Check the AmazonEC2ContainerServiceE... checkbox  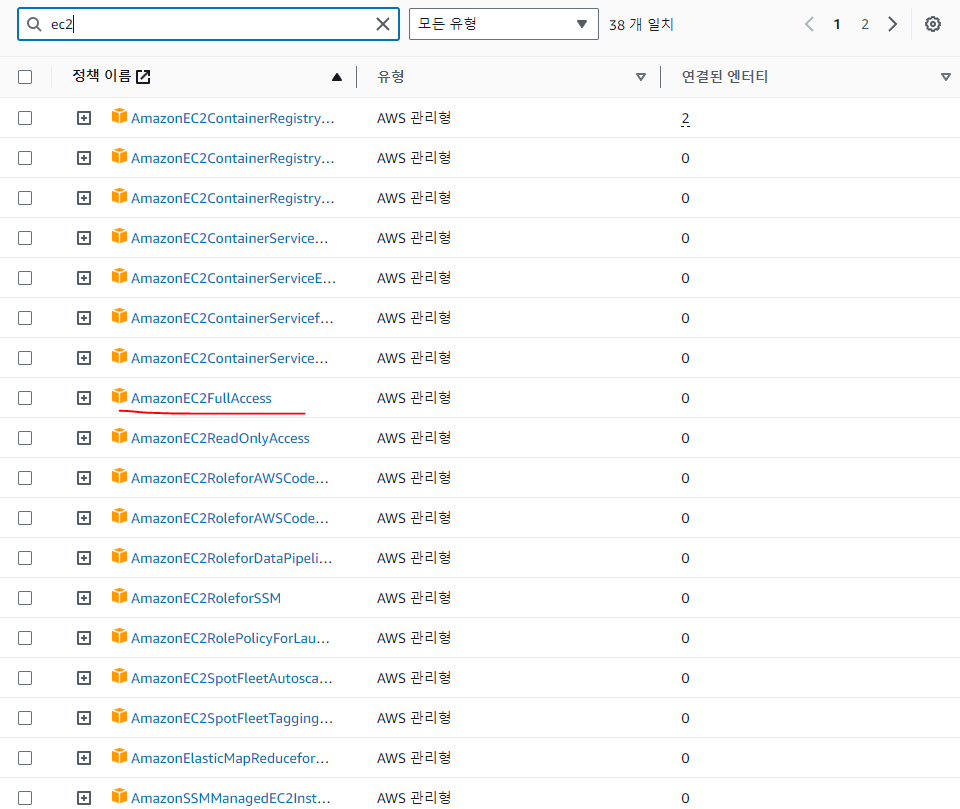coord(25,278)
